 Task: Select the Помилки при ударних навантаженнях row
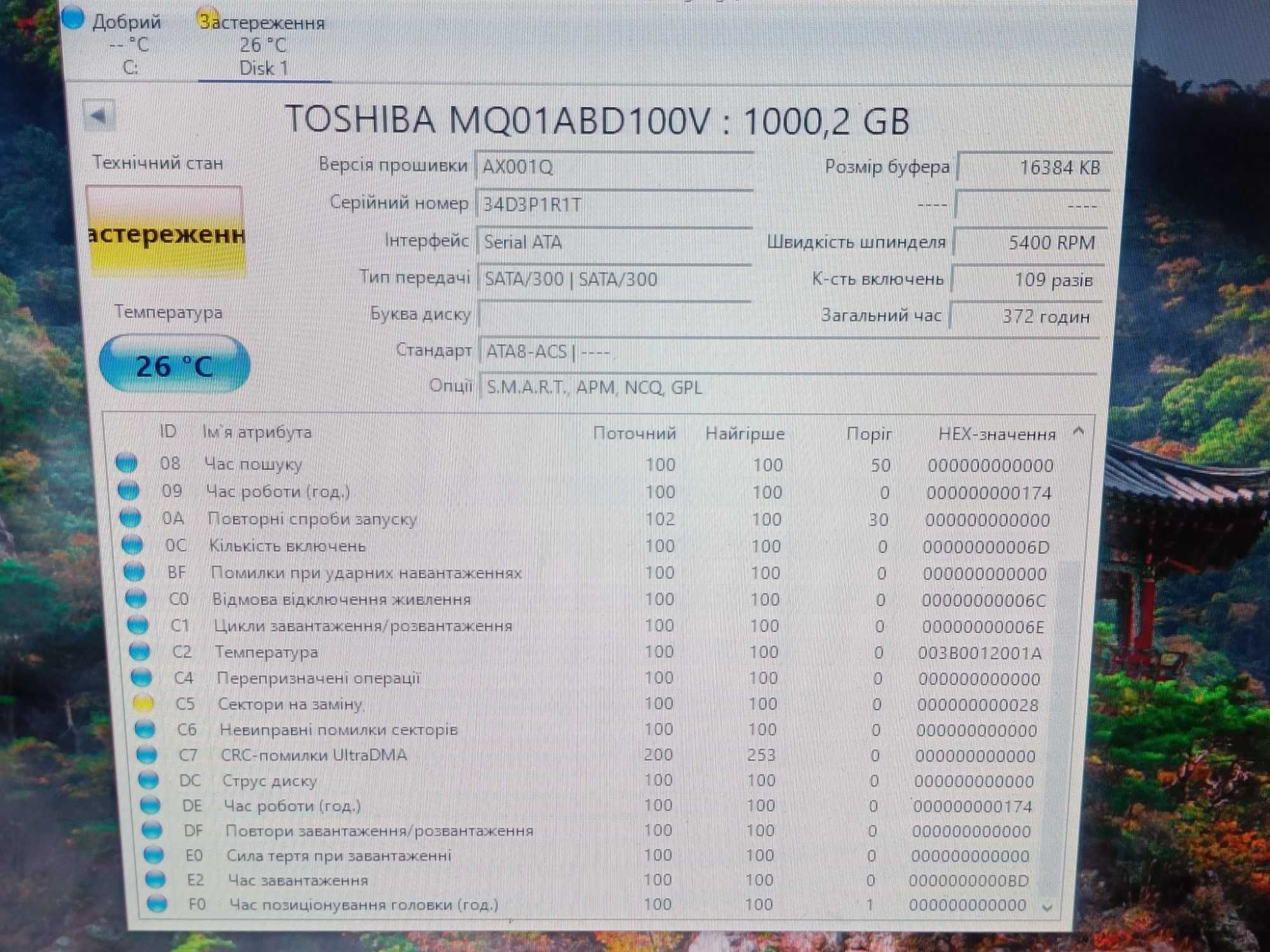pos(586,572)
